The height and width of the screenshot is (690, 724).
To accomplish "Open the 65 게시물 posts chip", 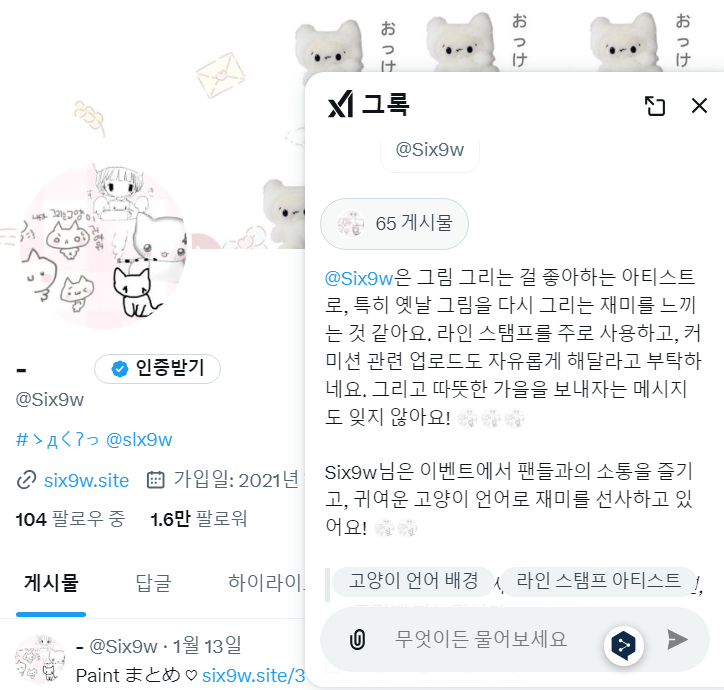I will (394, 224).
